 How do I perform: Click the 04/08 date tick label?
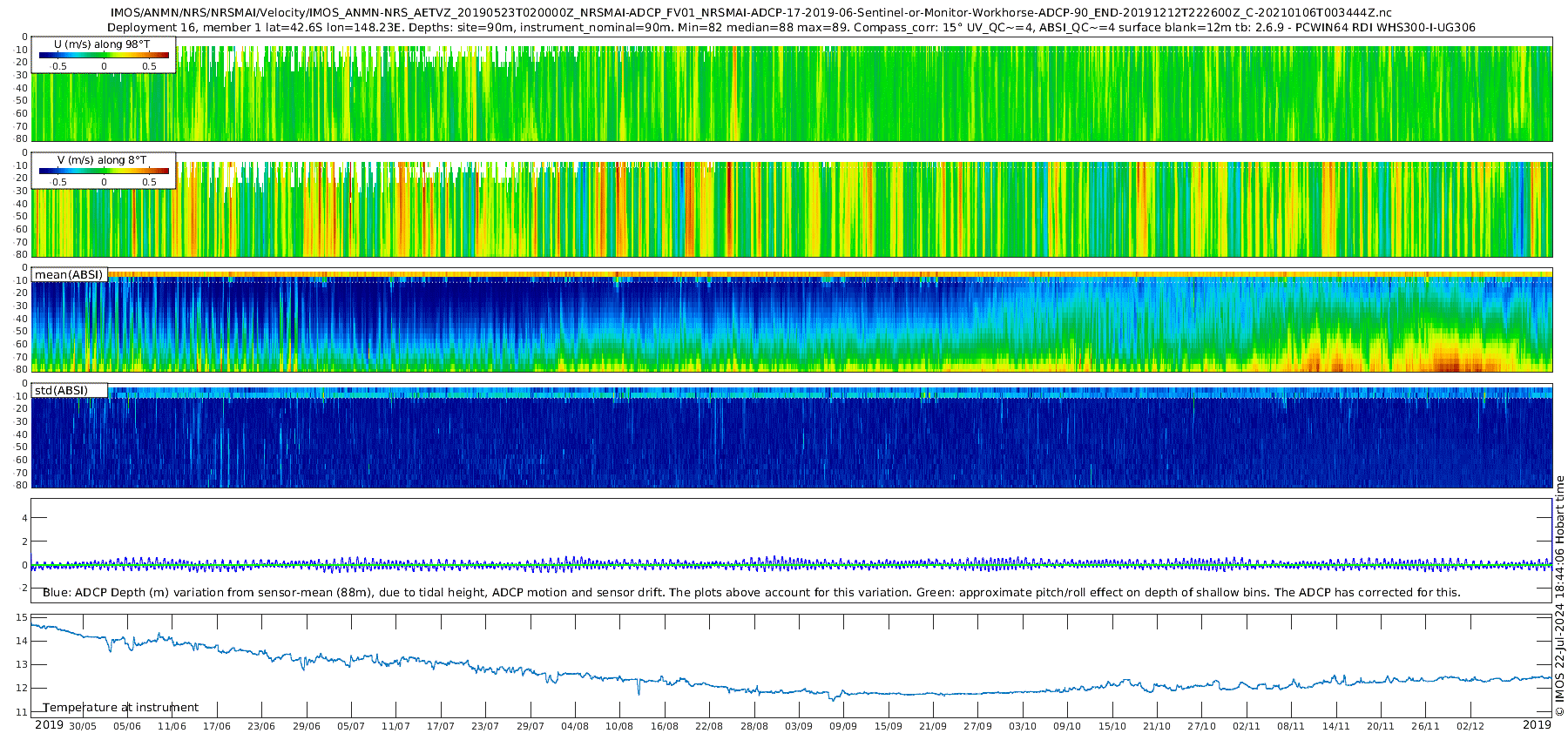click(575, 726)
